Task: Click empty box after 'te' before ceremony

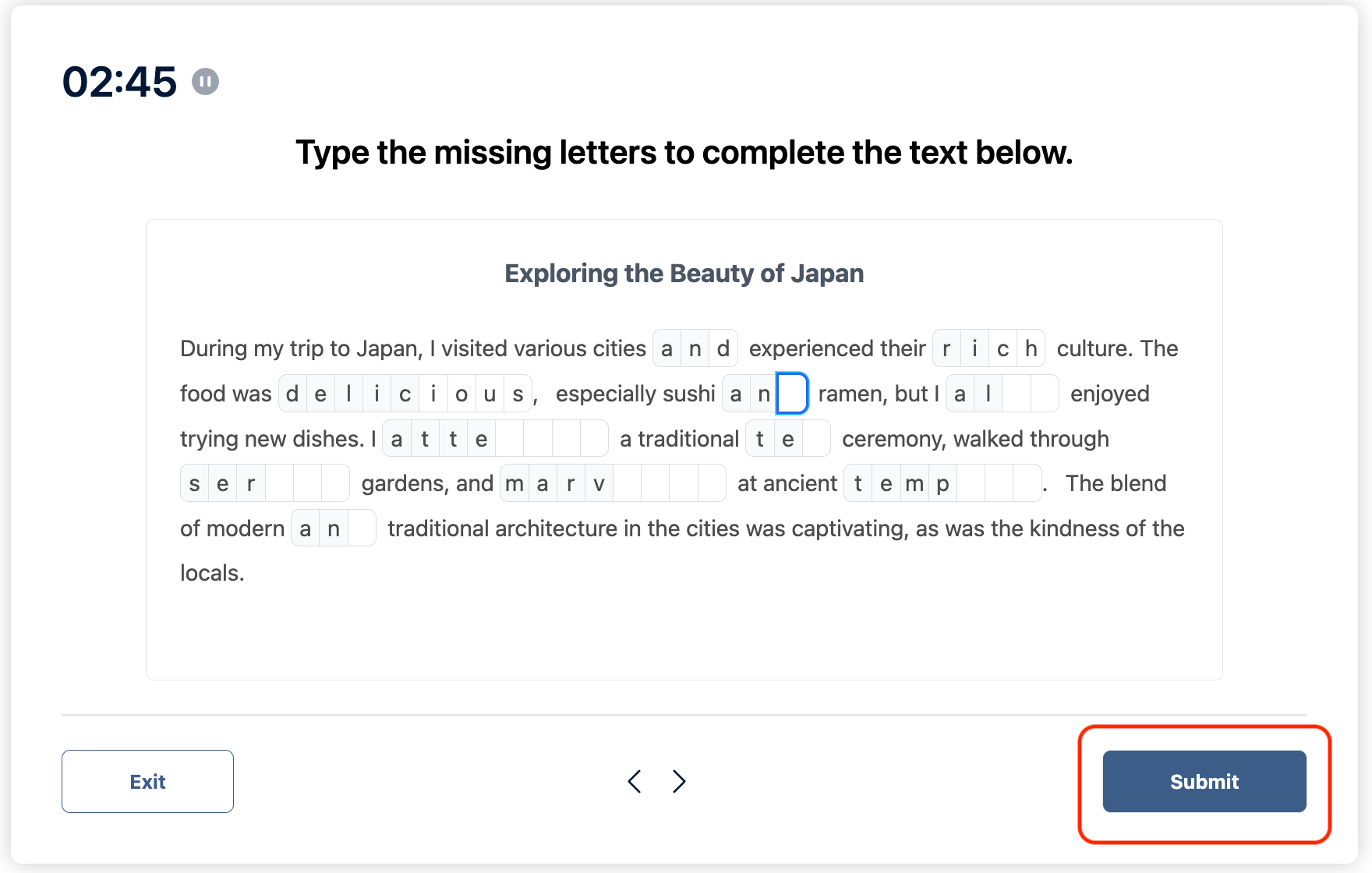Action: tap(816, 439)
